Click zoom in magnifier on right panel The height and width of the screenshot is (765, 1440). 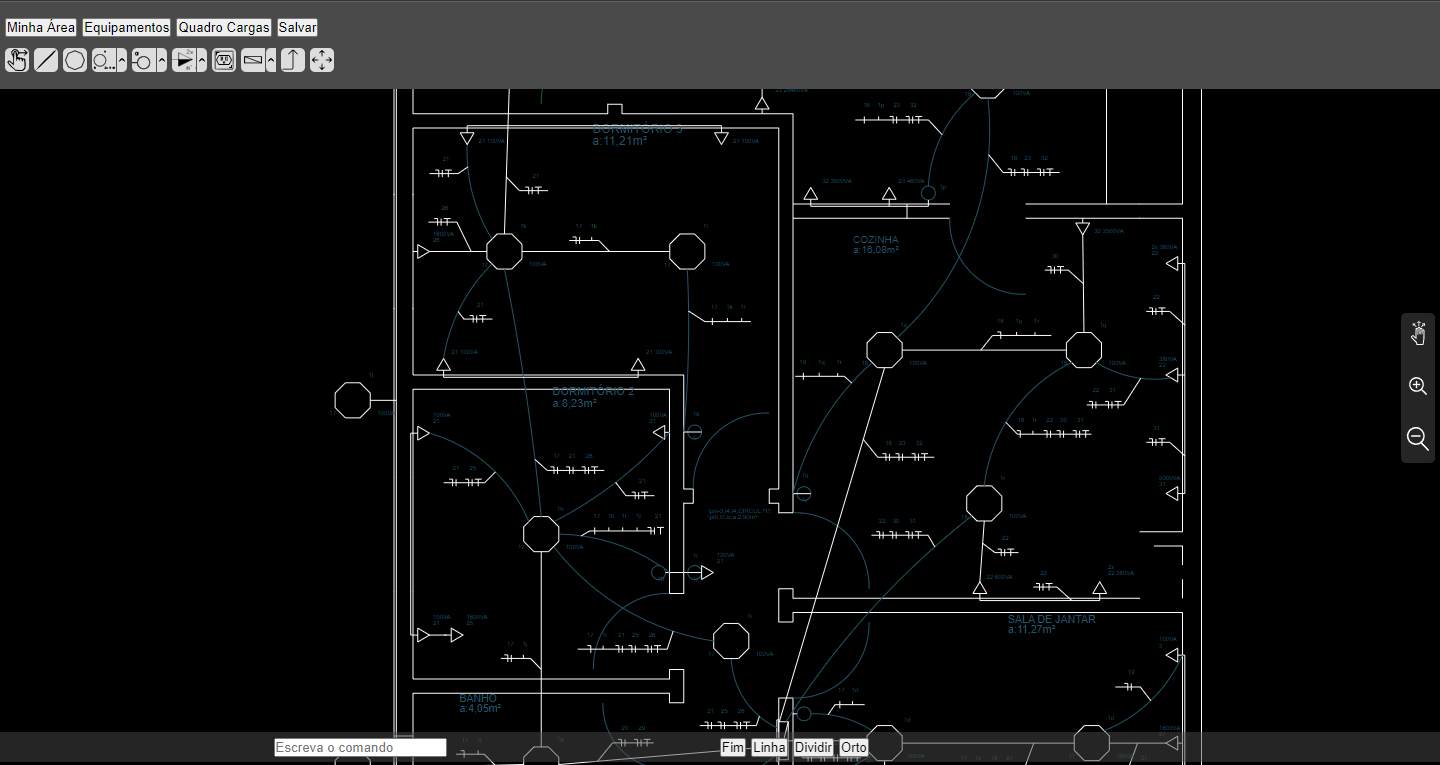[1417, 386]
